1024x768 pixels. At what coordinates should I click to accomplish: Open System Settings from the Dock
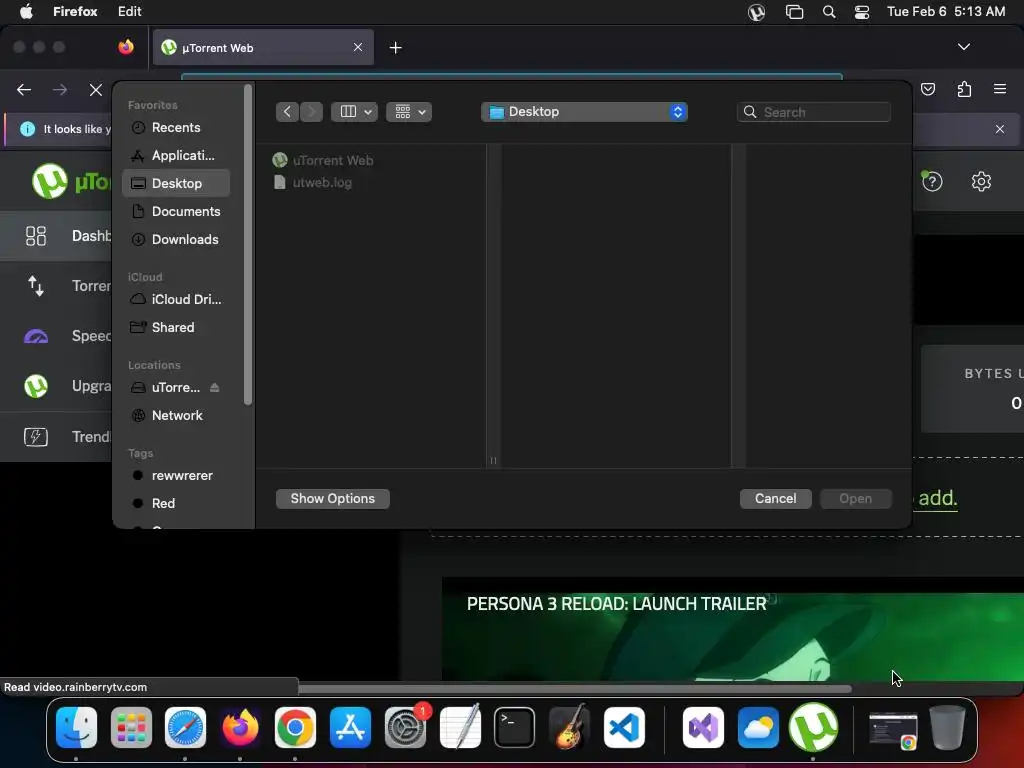tap(405, 728)
